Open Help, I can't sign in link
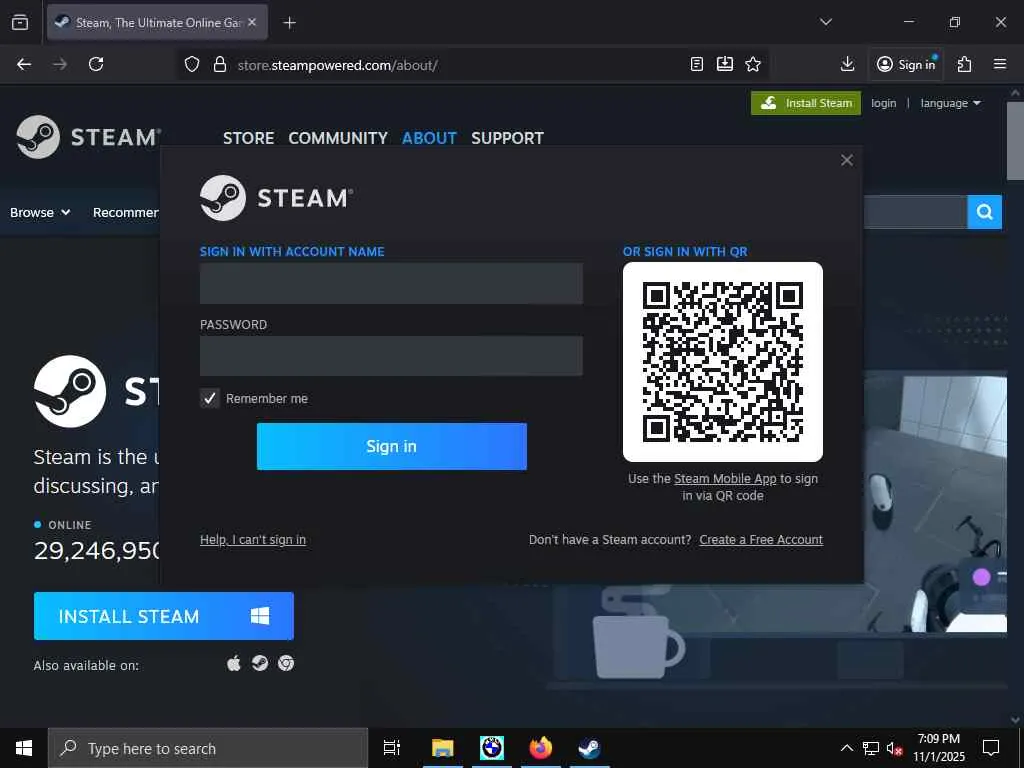The width and height of the screenshot is (1024, 768). [x=253, y=539]
